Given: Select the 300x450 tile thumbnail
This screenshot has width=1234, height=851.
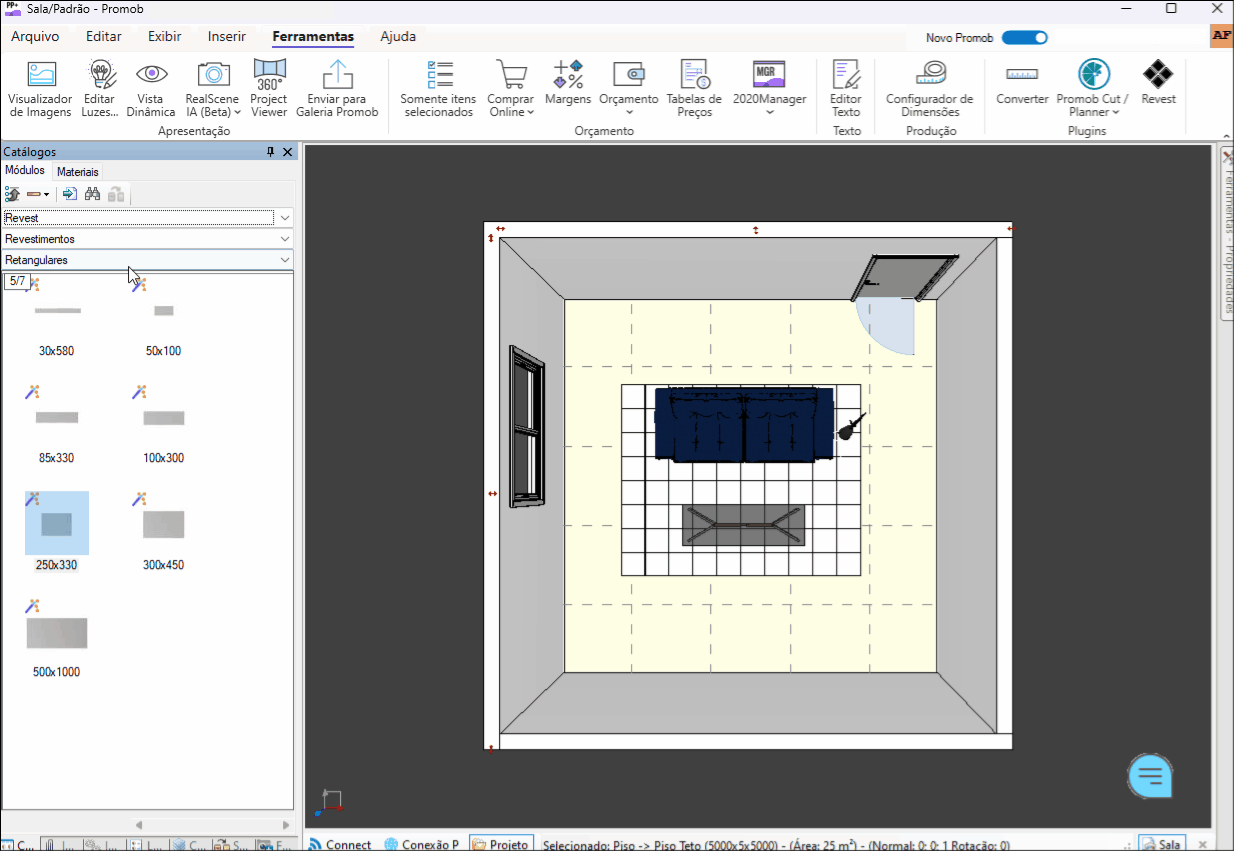Looking at the screenshot, I should (x=163, y=525).
